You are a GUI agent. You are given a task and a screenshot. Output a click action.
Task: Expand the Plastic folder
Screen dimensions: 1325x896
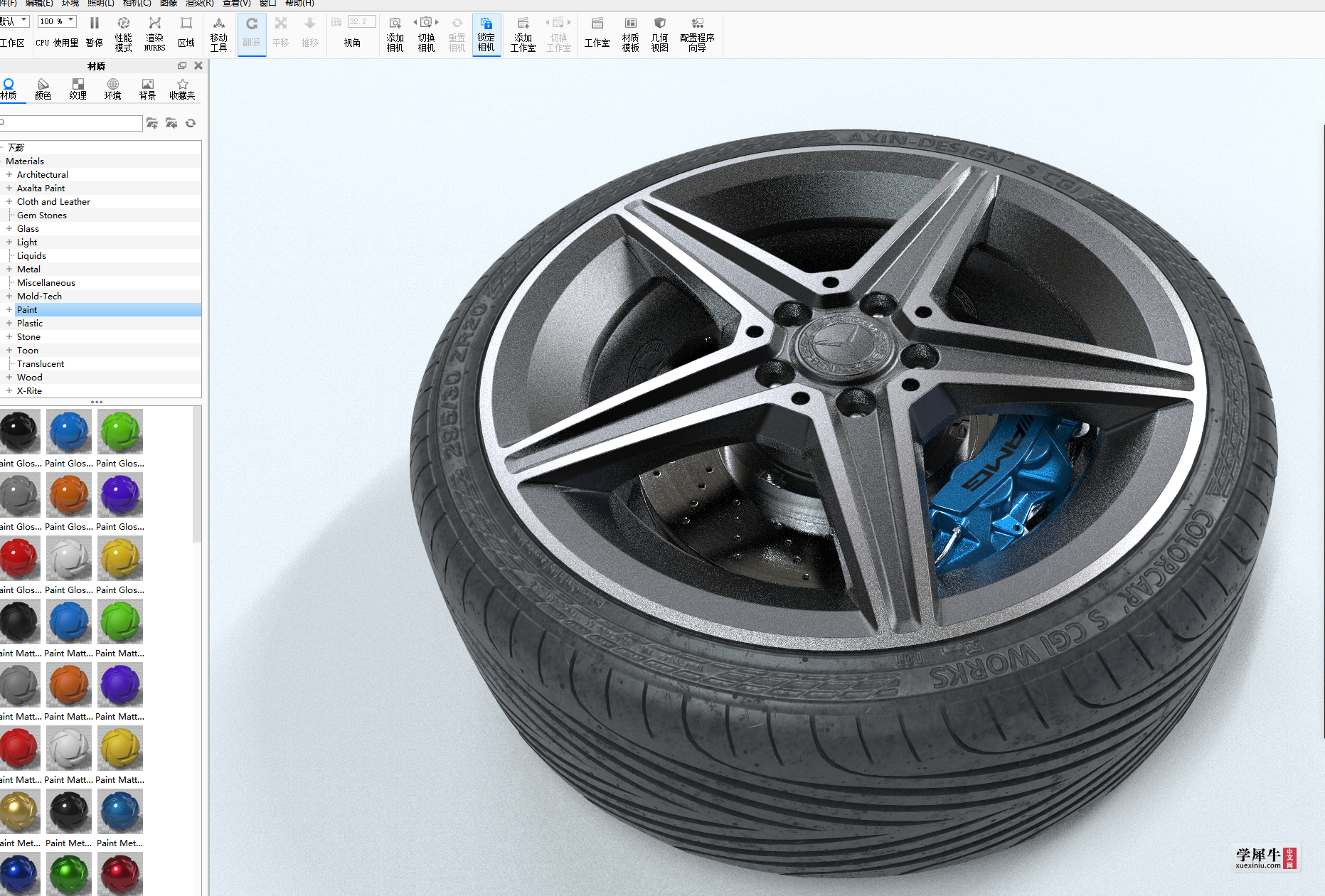pyautogui.click(x=9, y=323)
